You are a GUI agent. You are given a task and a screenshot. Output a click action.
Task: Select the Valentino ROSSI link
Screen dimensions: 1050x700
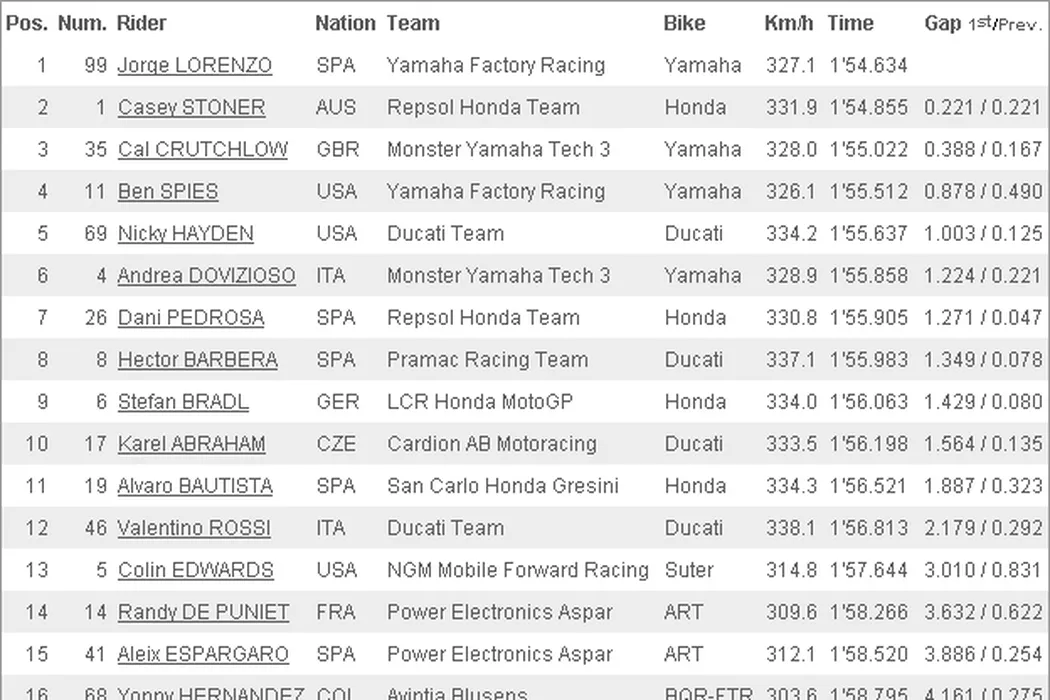[194, 528]
